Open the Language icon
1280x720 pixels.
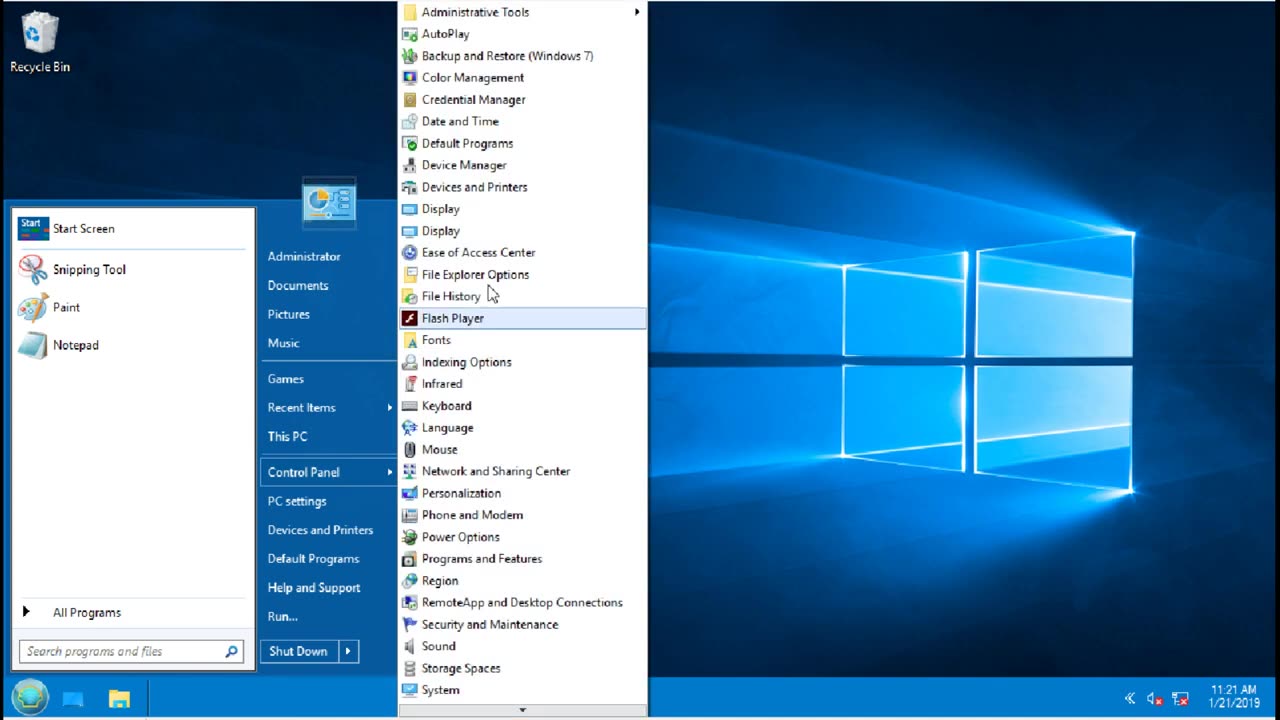(409, 428)
